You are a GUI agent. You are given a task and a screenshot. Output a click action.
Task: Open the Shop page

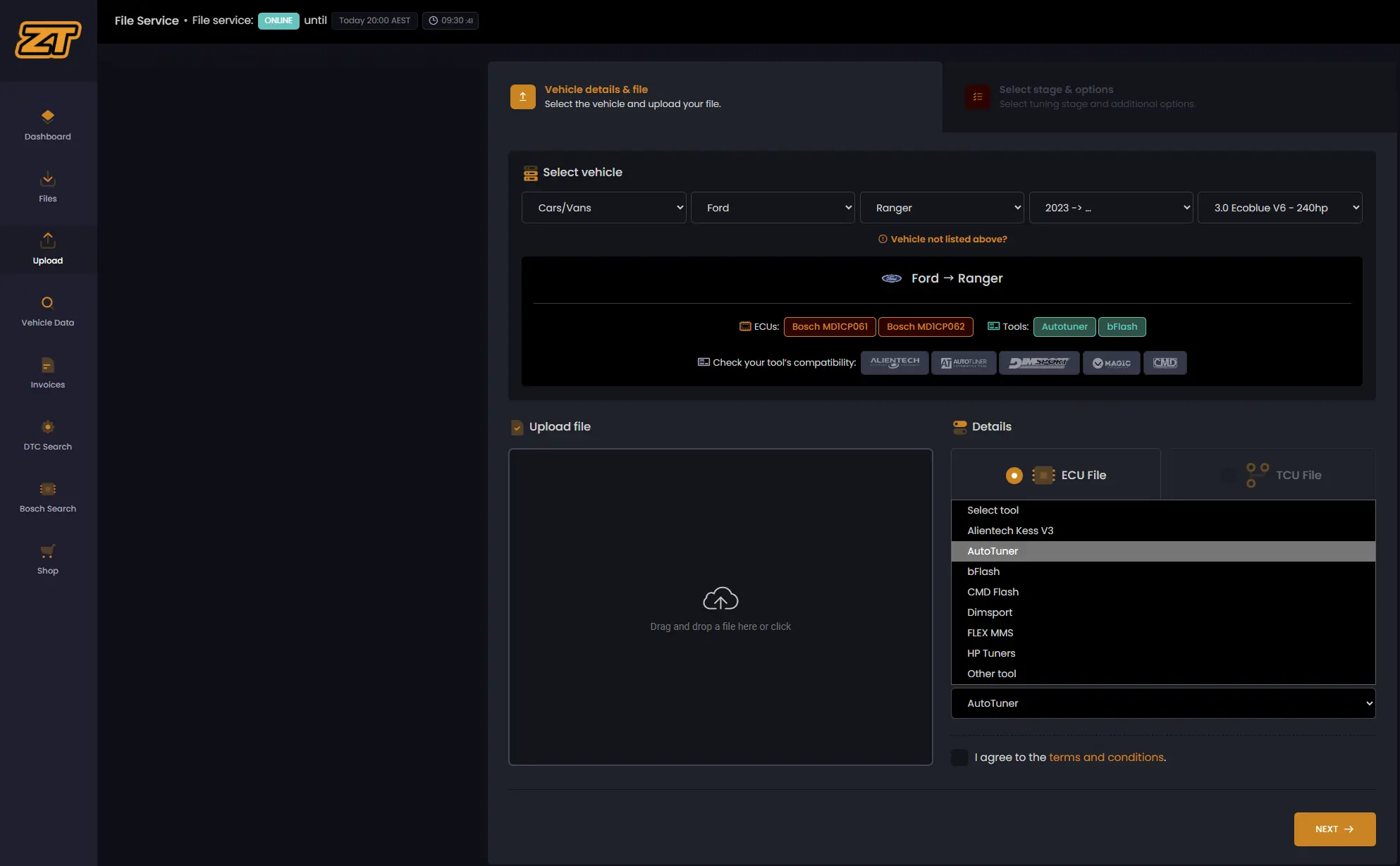point(48,559)
